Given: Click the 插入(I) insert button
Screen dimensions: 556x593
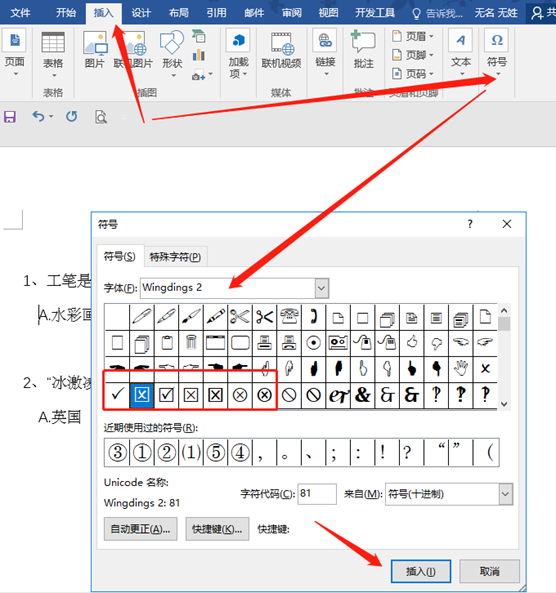Looking at the screenshot, I should click(x=421, y=571).
